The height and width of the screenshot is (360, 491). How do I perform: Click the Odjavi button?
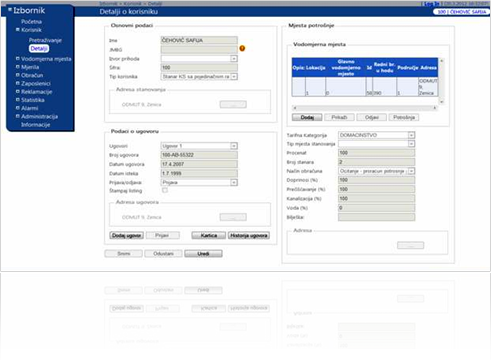[x=372, y=117]
